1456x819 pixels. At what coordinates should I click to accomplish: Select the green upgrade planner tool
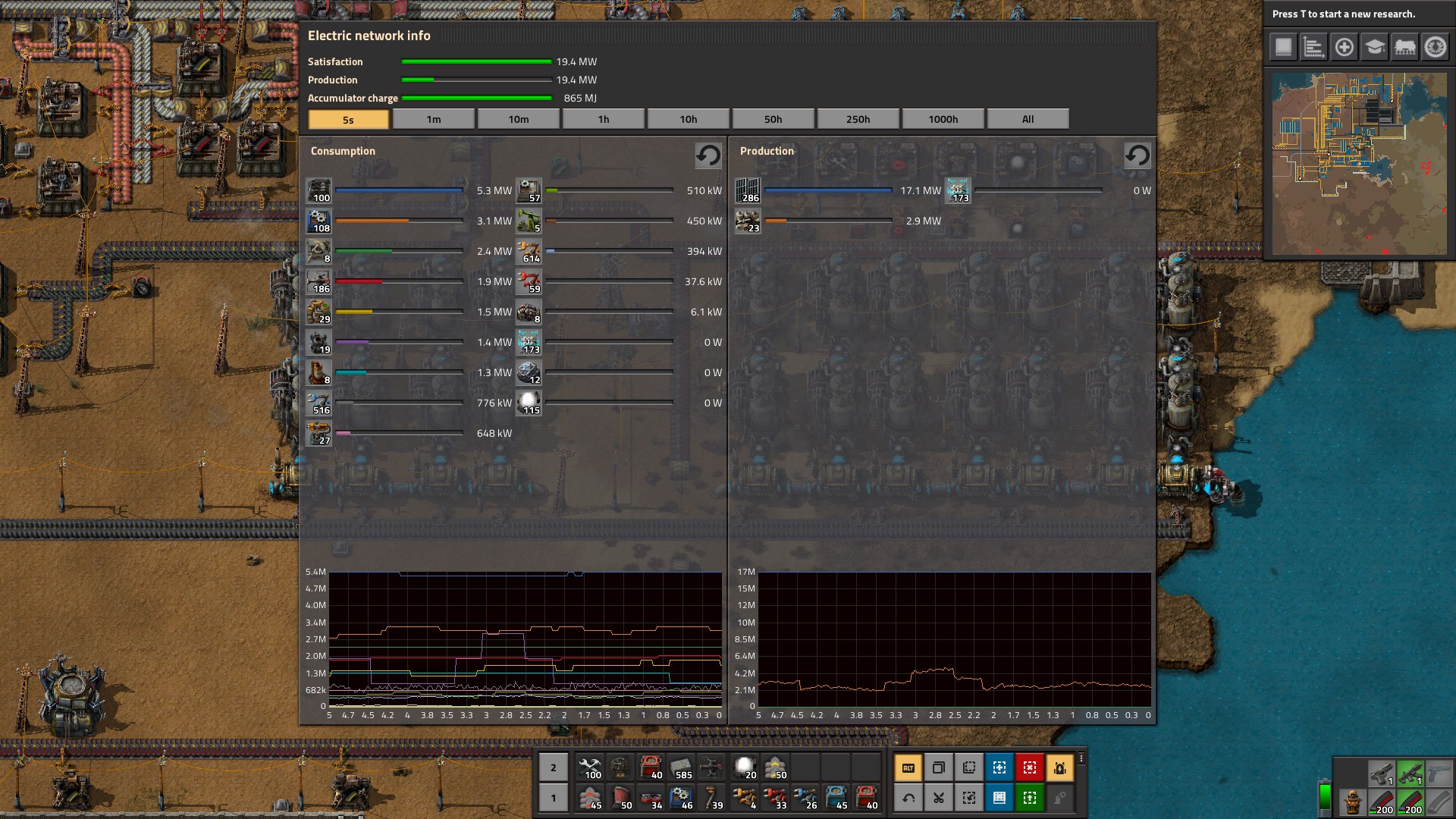point(1029,798)
